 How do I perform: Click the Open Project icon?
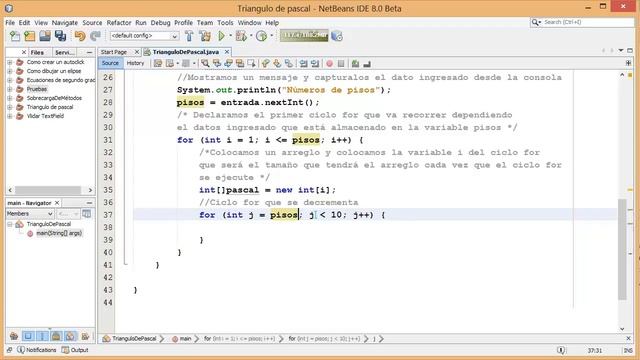tap(45, 36)
